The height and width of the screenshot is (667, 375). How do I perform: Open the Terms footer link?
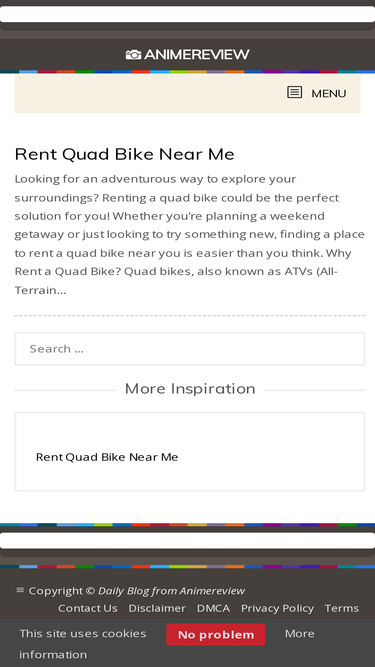pos(342,608)
